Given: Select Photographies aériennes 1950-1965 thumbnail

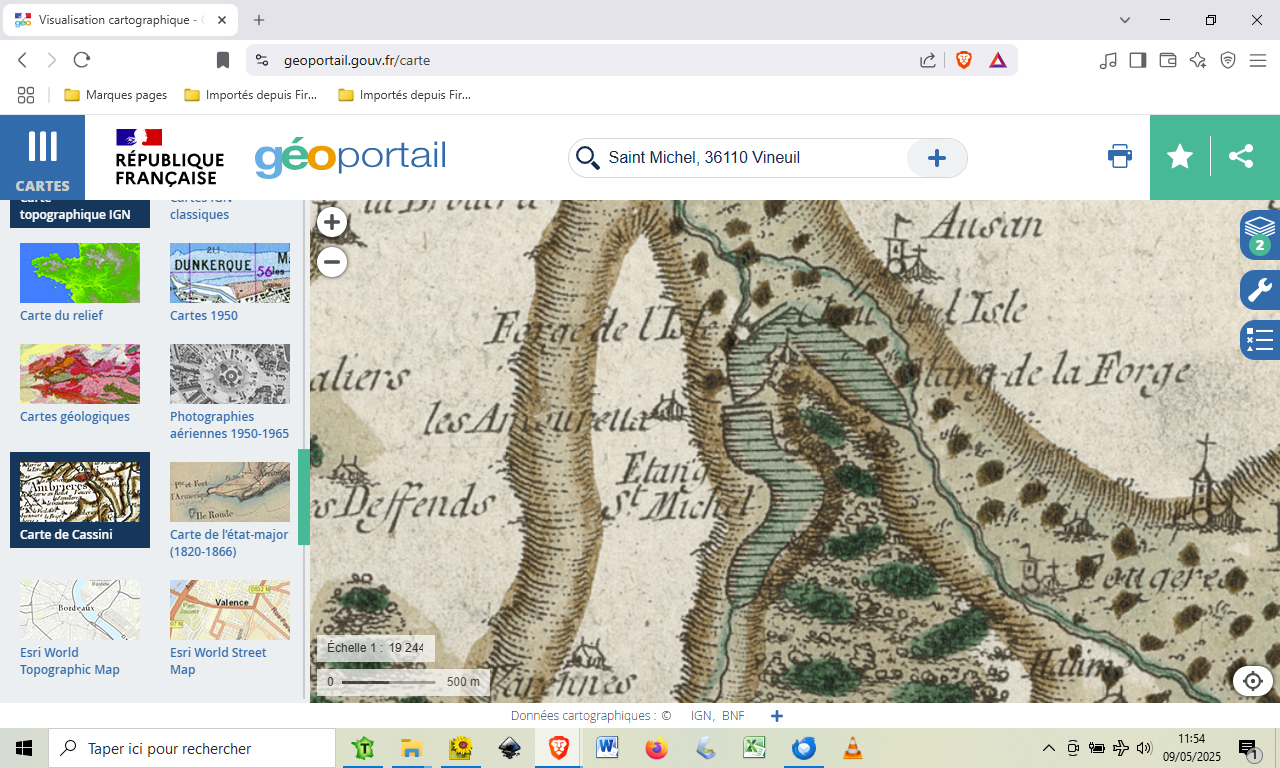Looking at the screenshot, I should (230, 374).
